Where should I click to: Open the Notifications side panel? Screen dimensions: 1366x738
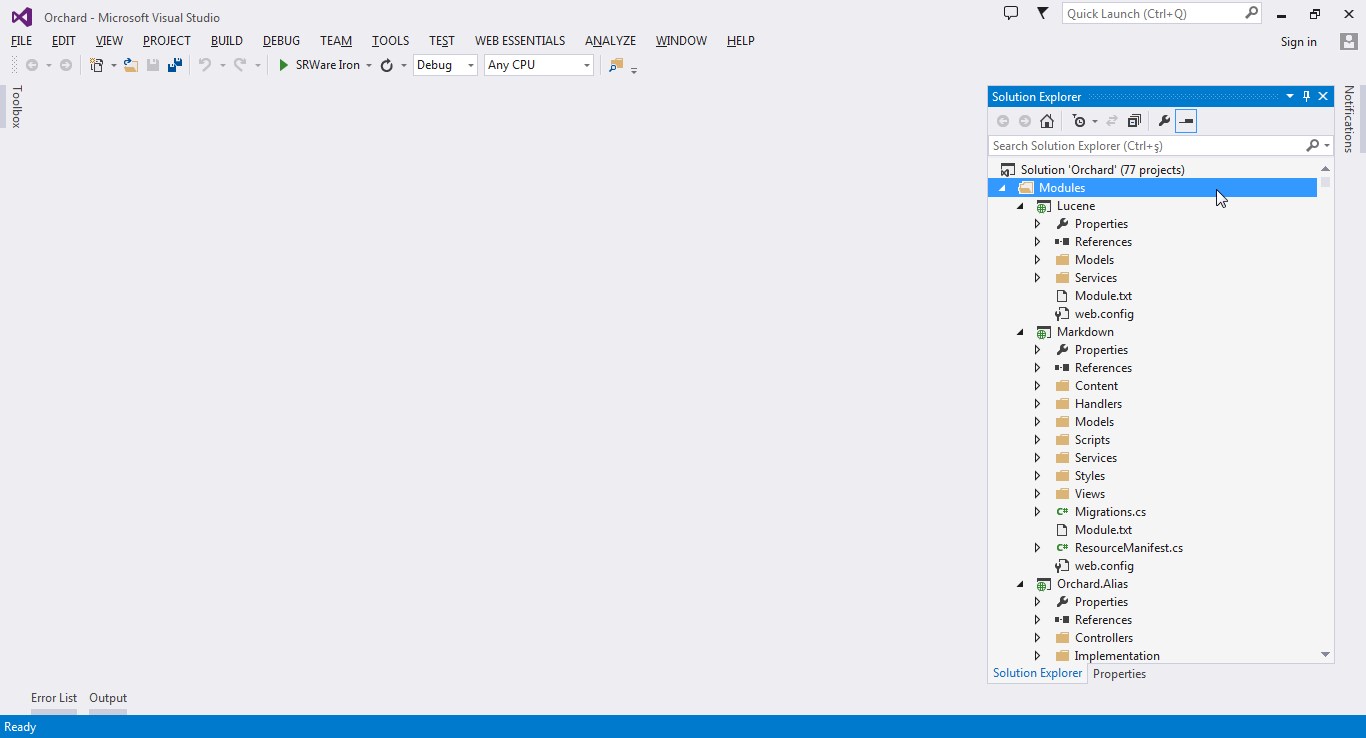coord(1348,119)
